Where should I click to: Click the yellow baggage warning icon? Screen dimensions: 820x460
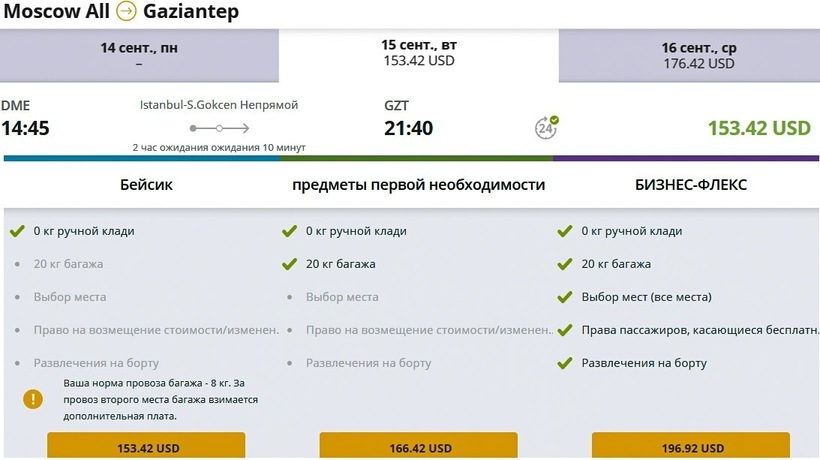click(x=34, y=398)
